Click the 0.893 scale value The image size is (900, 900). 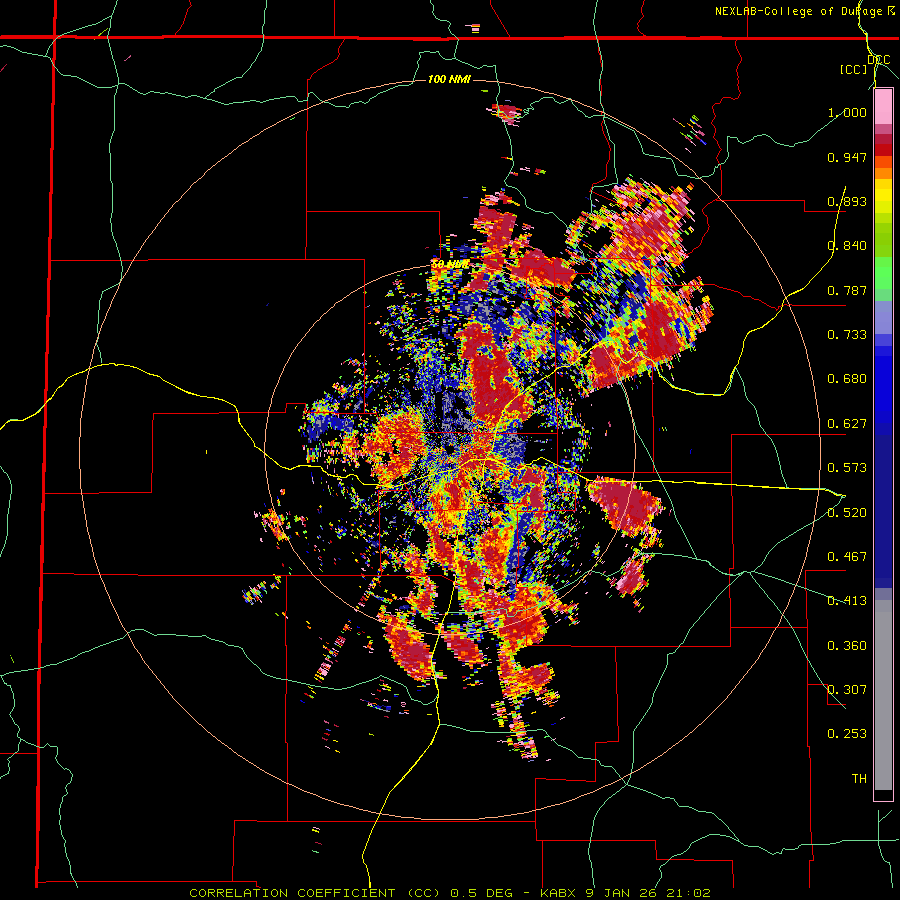coord(847,201)
